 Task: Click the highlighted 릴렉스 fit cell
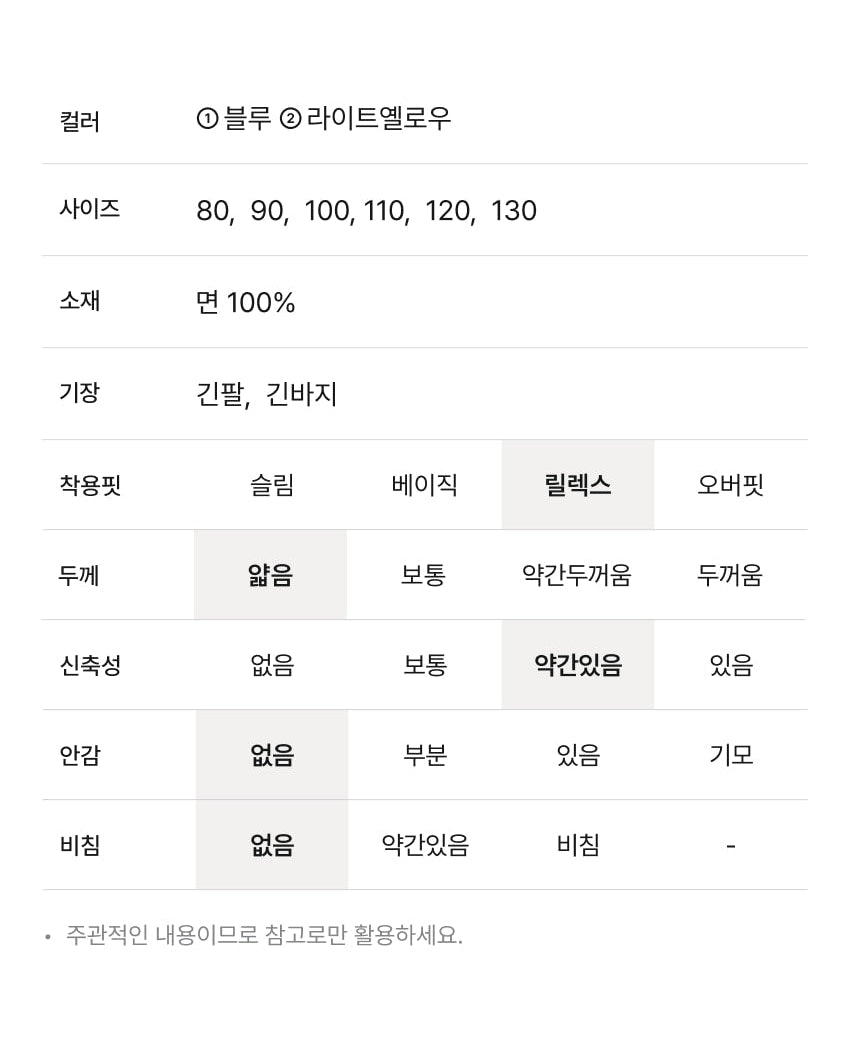click(578, 486)
